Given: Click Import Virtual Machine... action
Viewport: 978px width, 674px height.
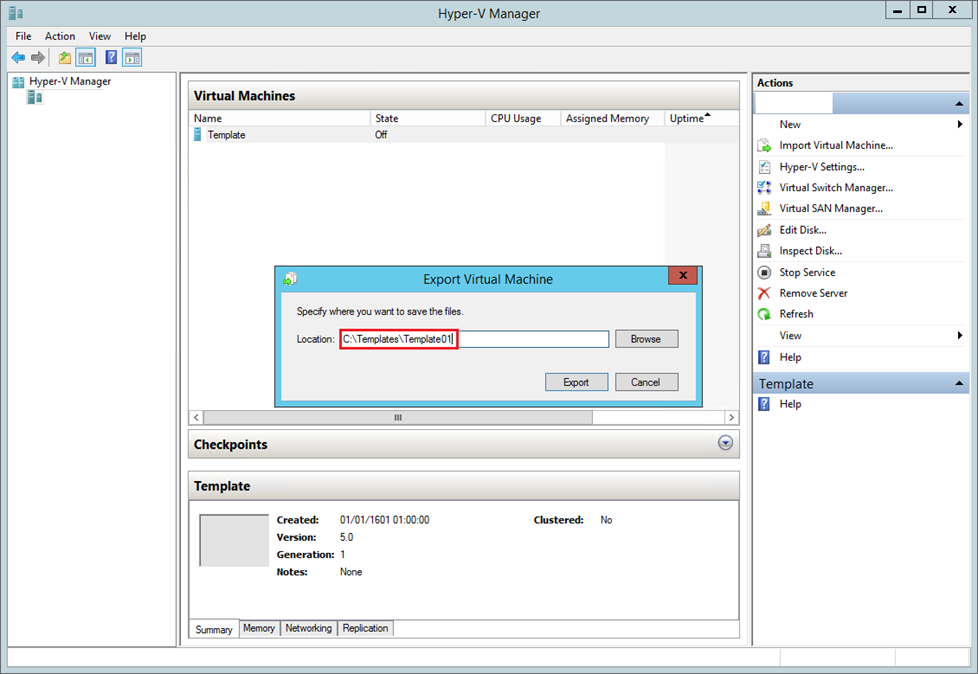Looking at the screenshot, I should 836,145.
